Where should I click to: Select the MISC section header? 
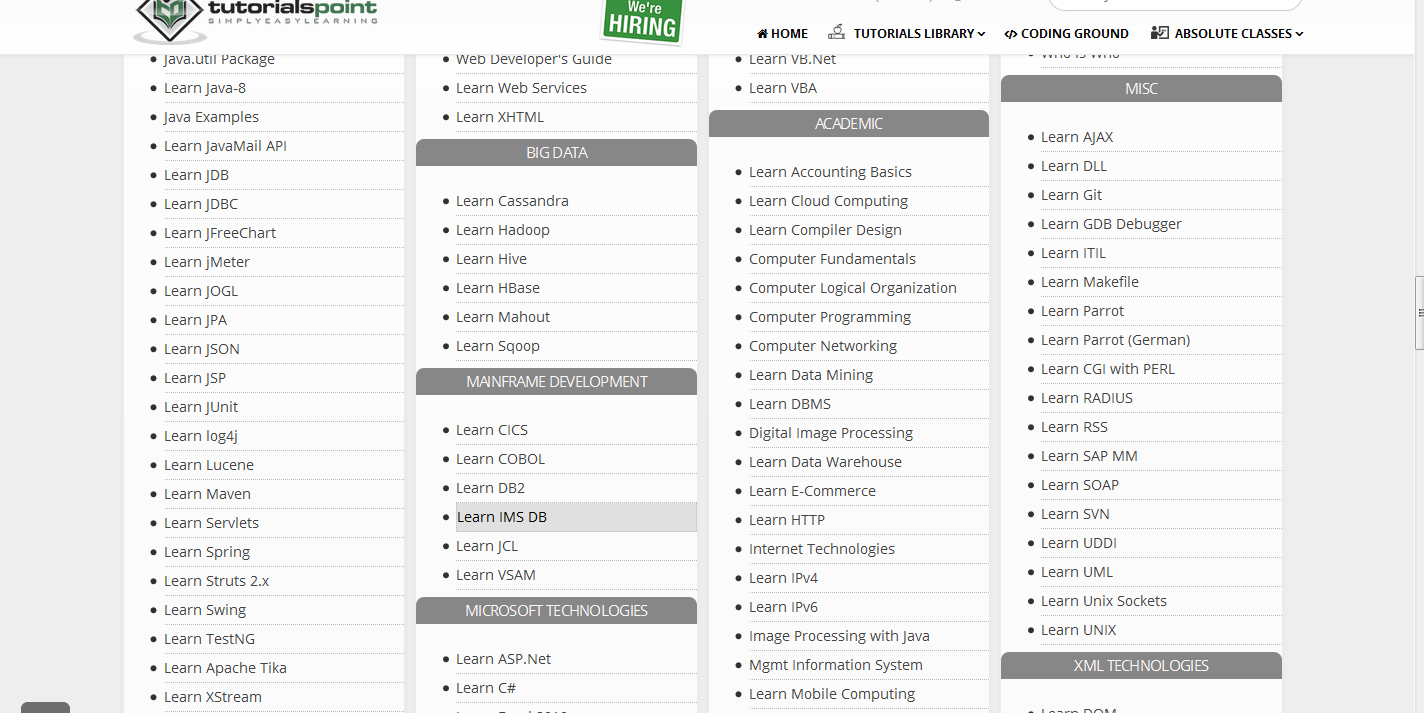point(1141,89)
